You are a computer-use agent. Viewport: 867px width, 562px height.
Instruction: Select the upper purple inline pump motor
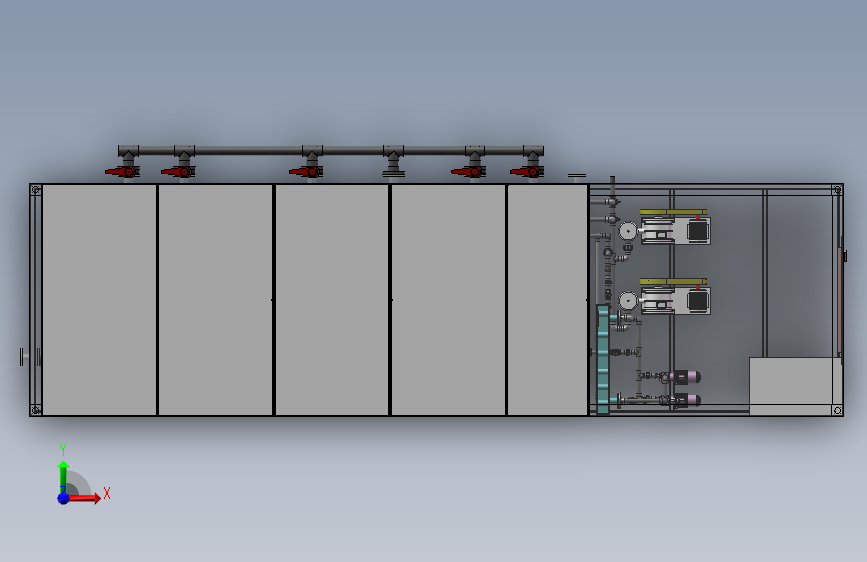point(686,378)
